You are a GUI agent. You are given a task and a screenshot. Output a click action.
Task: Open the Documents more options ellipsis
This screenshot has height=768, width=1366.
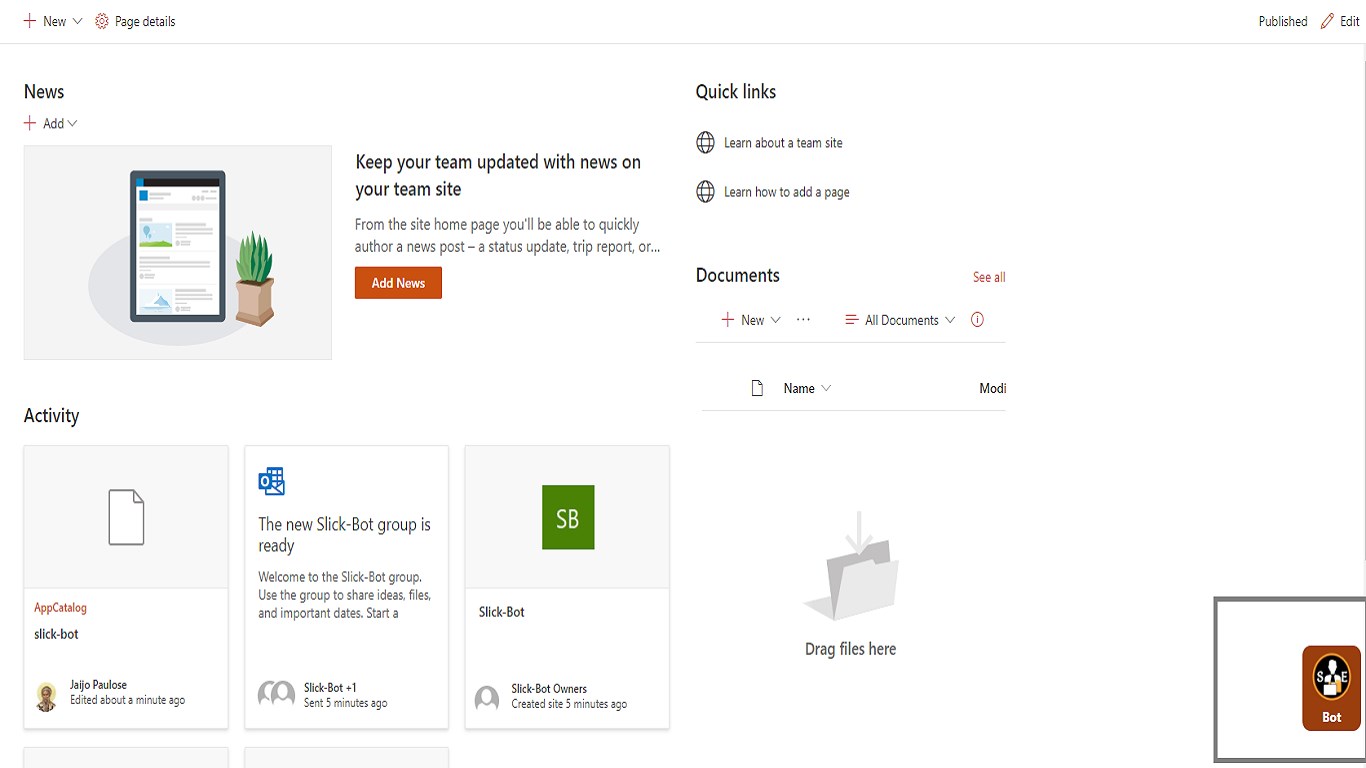tap(803, 320)
